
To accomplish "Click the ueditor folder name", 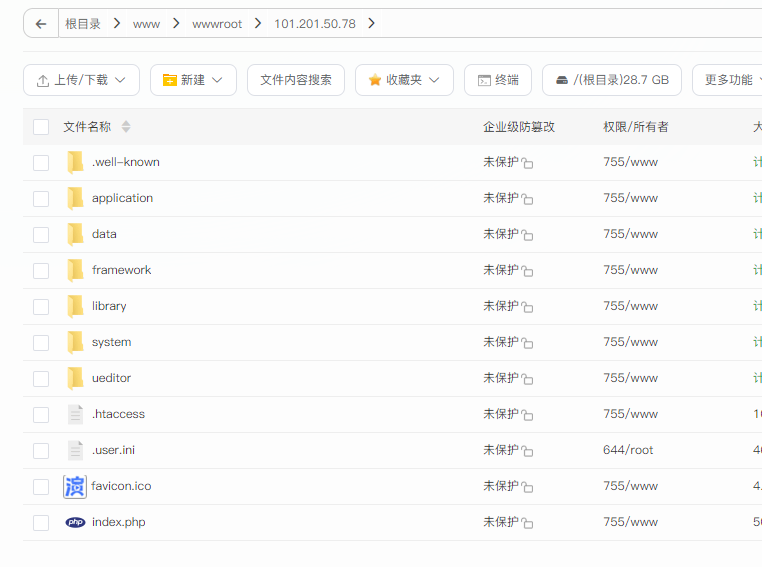I will pyautogui.click(x=111, y=378).
